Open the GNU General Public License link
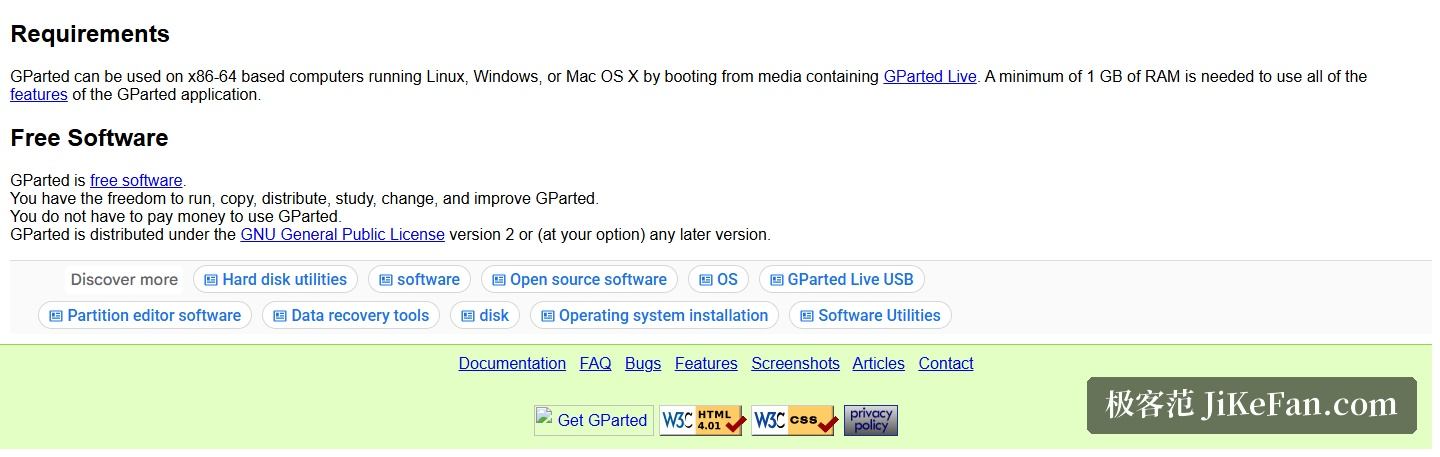 pyautogui.click(x=343, y=235)
